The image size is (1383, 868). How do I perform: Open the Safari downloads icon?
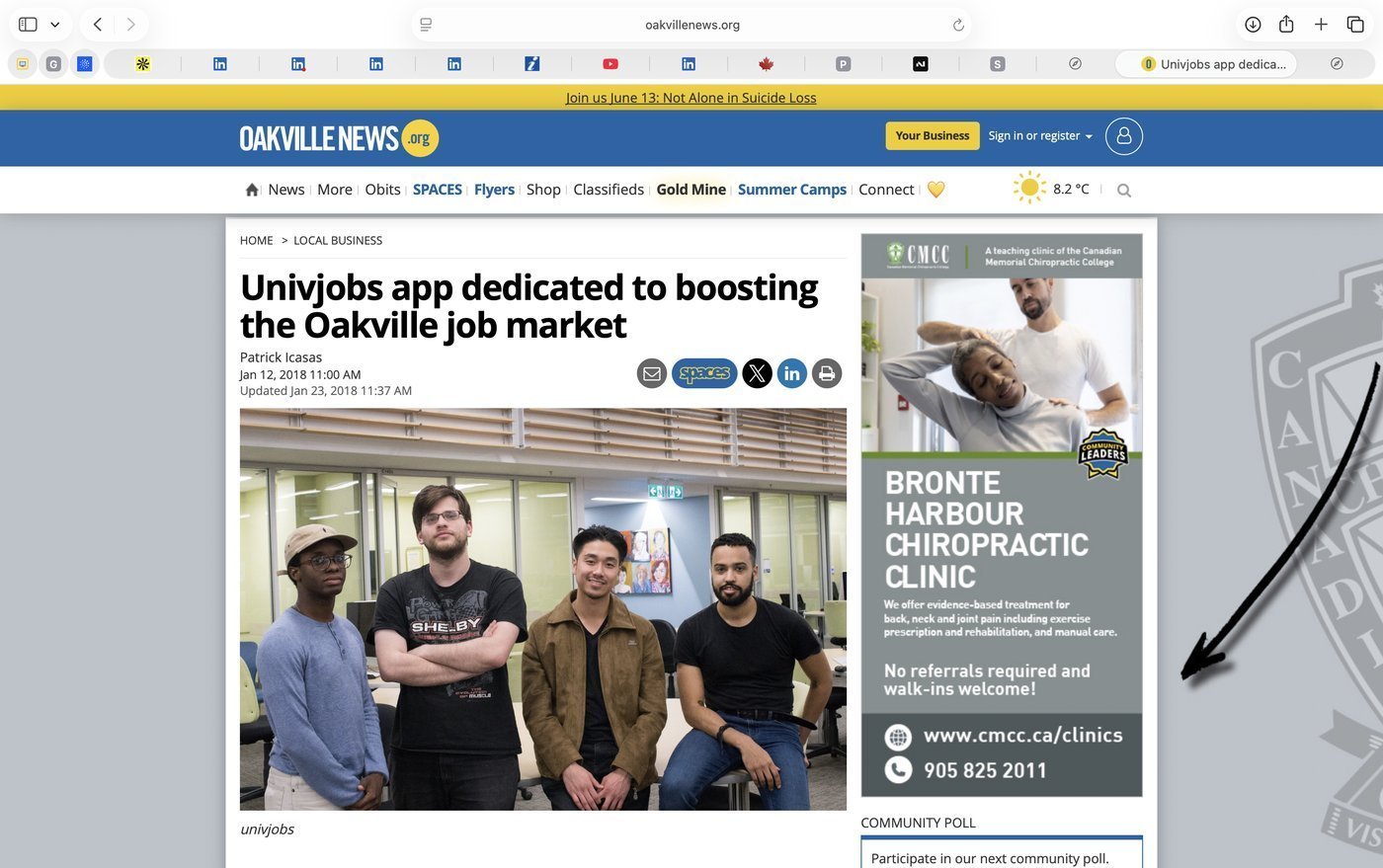1253,25
